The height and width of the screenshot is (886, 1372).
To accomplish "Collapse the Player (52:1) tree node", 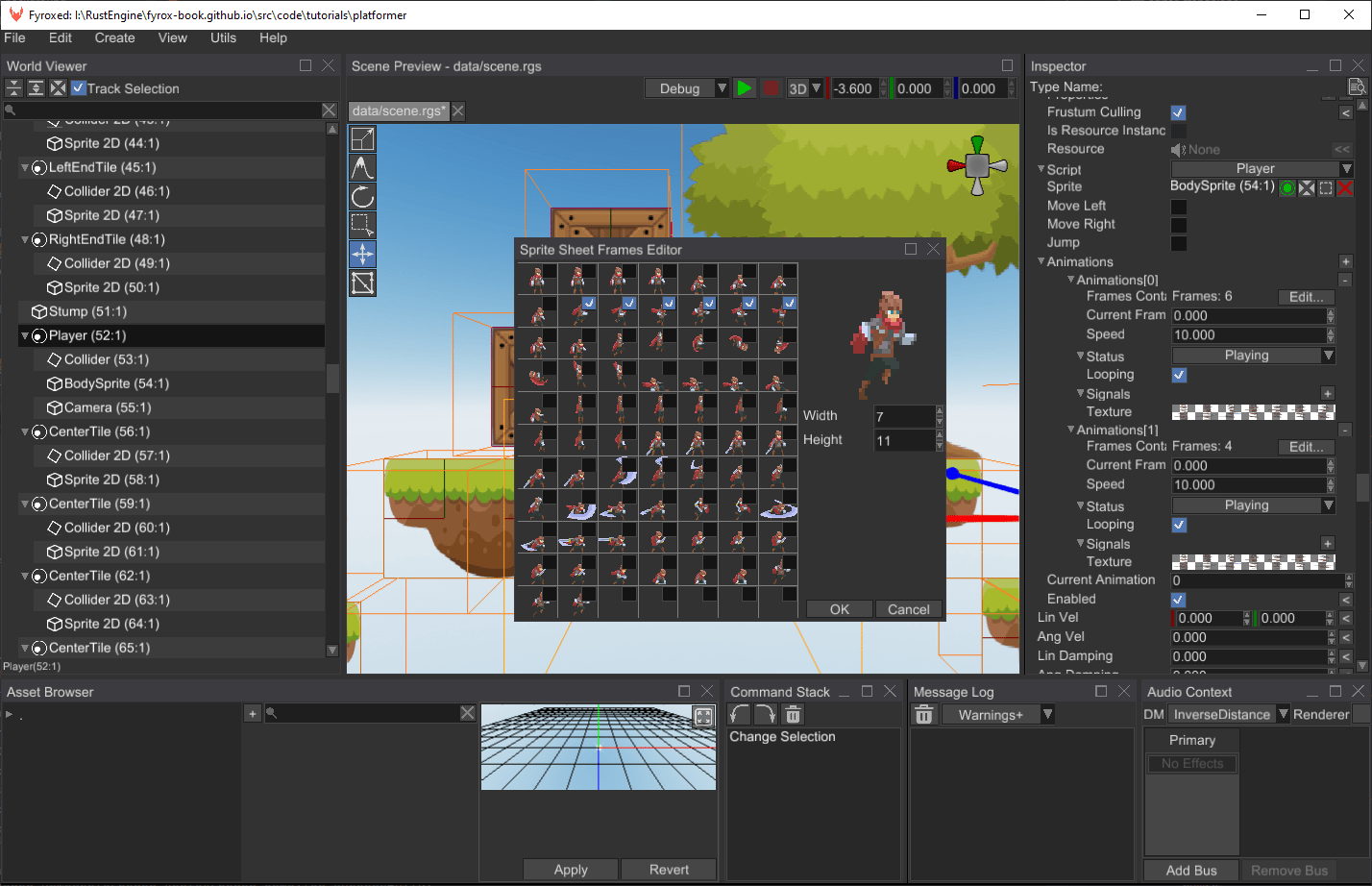I will click(x=25, y=335).
